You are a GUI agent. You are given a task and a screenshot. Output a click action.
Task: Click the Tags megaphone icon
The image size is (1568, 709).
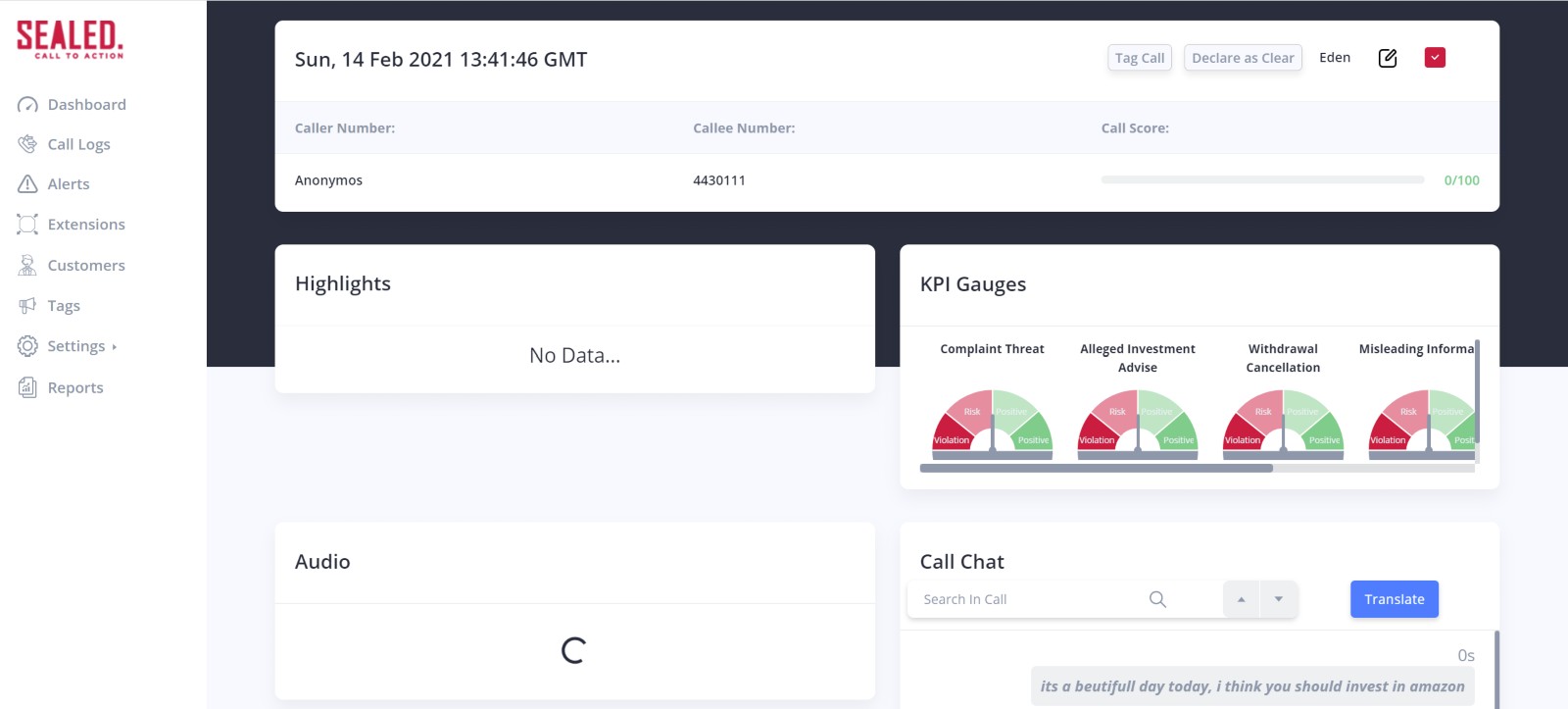[27, 306]
